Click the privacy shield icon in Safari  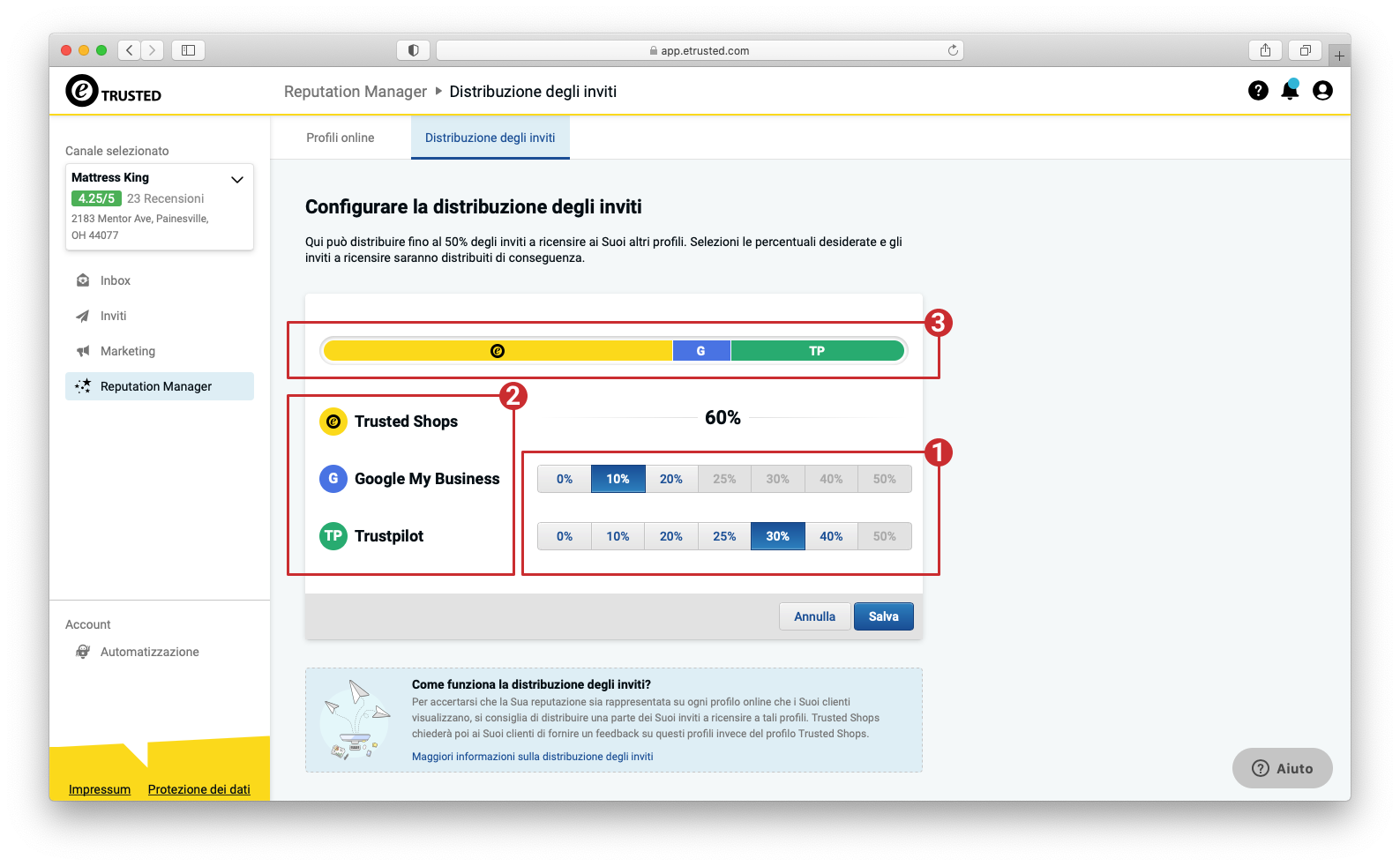click(x=413, y=50)
